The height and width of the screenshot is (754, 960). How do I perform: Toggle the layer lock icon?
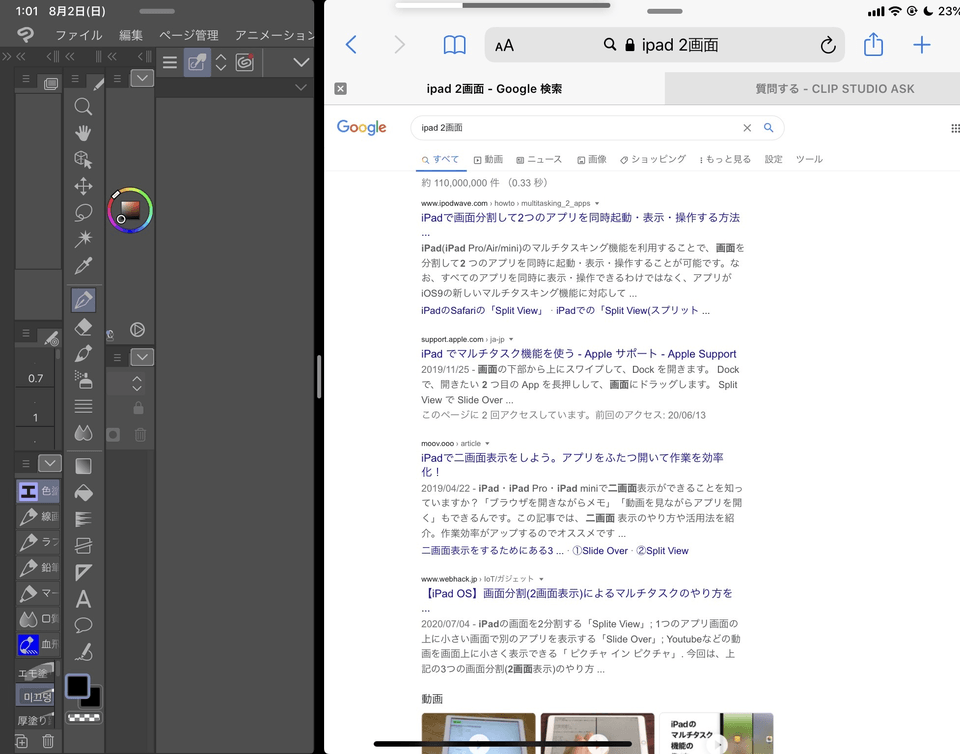[x=138, y=408]
